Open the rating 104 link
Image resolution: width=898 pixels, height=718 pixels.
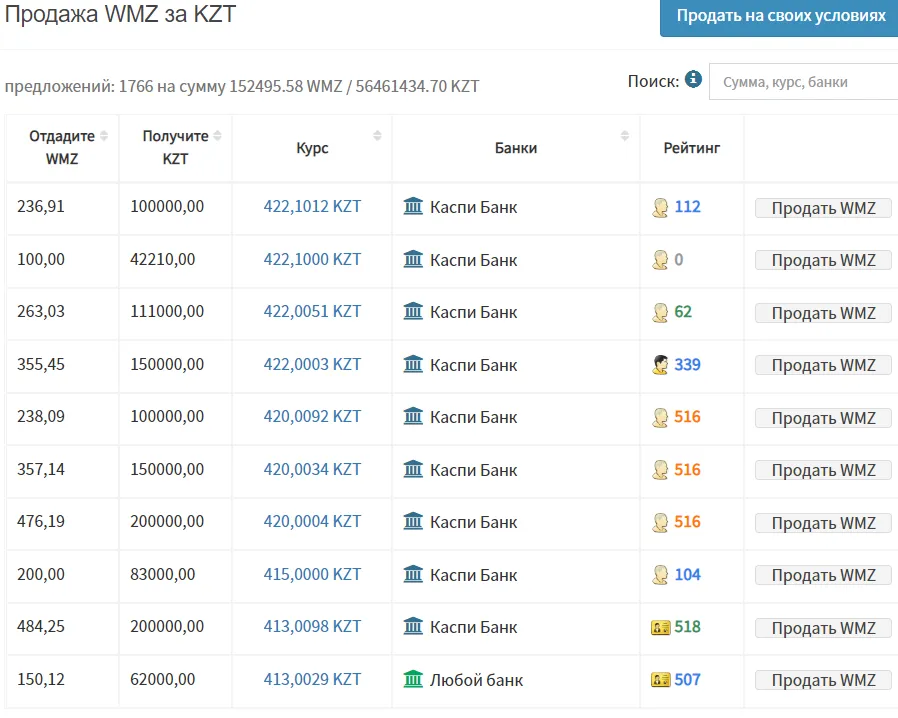point(687,574)
